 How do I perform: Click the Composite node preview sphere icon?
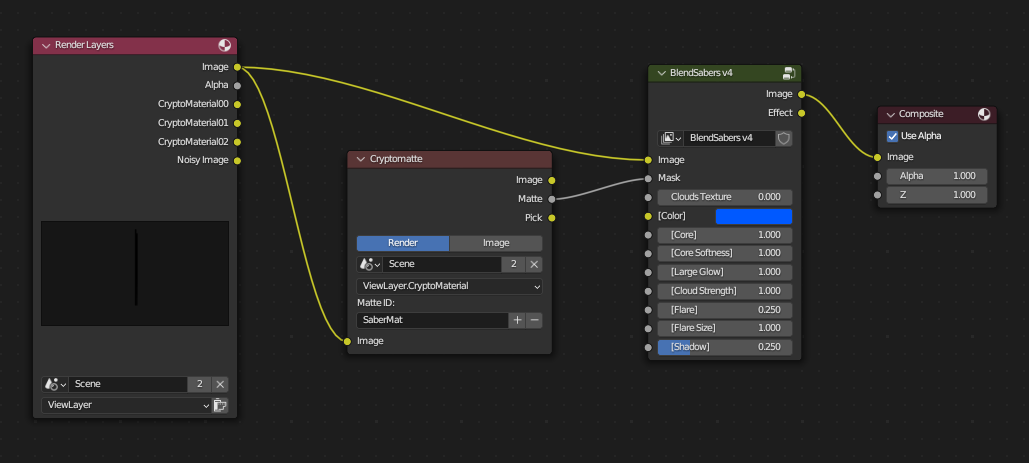coord(984,114)
